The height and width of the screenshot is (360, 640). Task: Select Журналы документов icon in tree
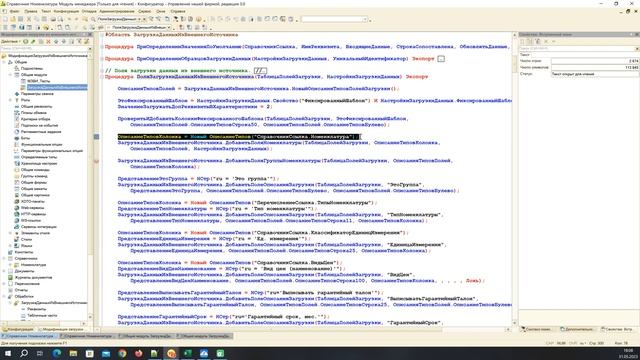click(x=11, y=278)
